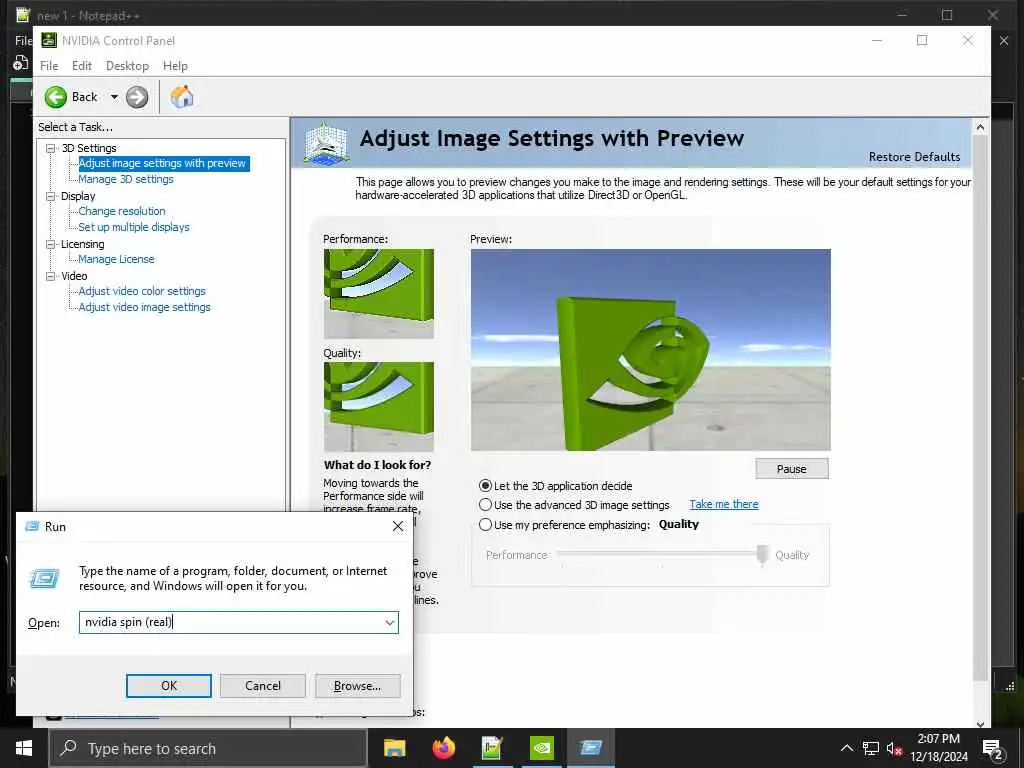
Task: Open Change resolution
Action: pos(122,211)
